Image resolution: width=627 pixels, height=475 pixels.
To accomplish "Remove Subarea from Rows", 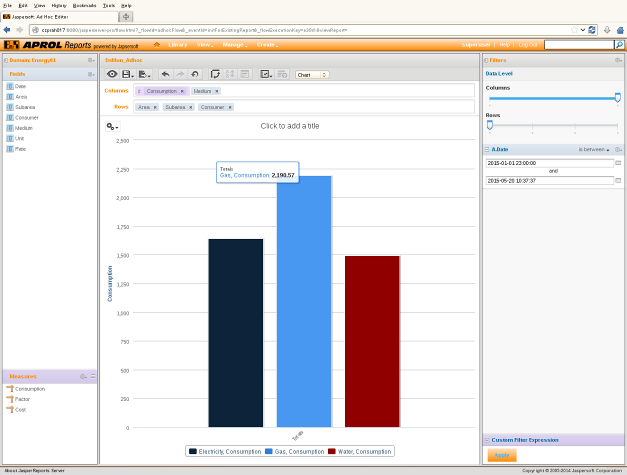I will [x=191, y=107].
